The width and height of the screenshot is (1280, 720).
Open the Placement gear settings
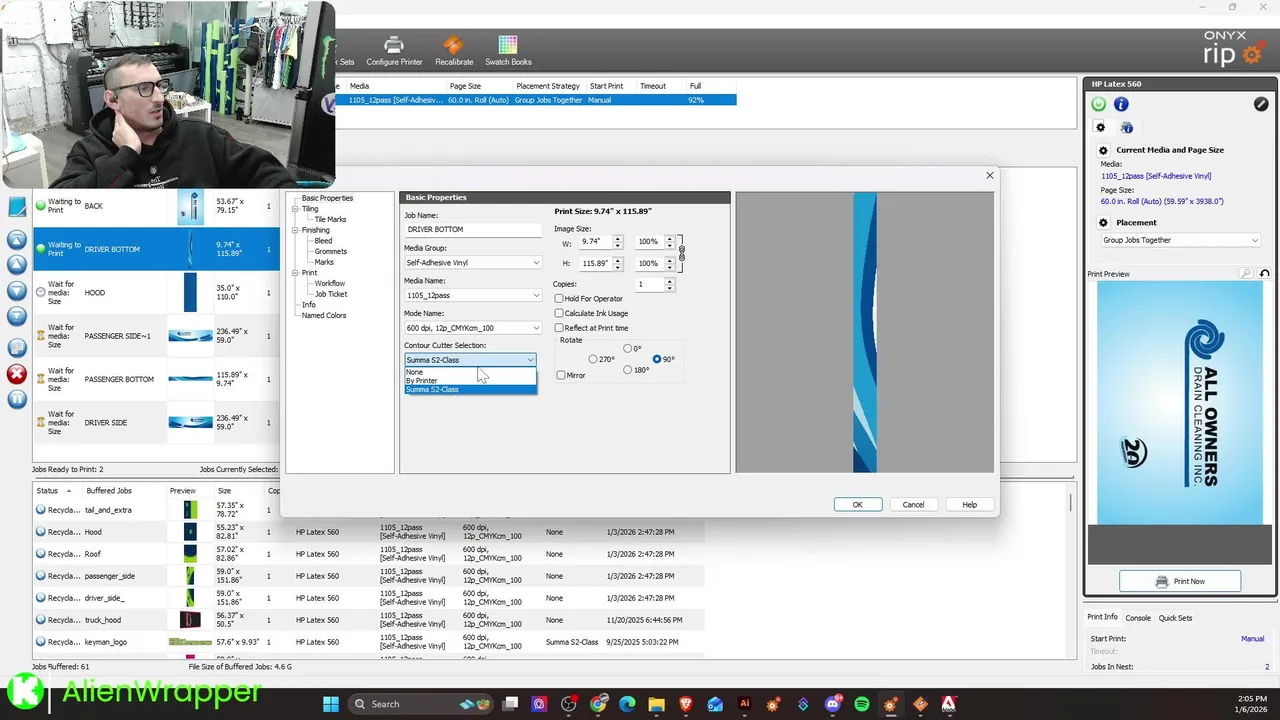coord(1103,223)
